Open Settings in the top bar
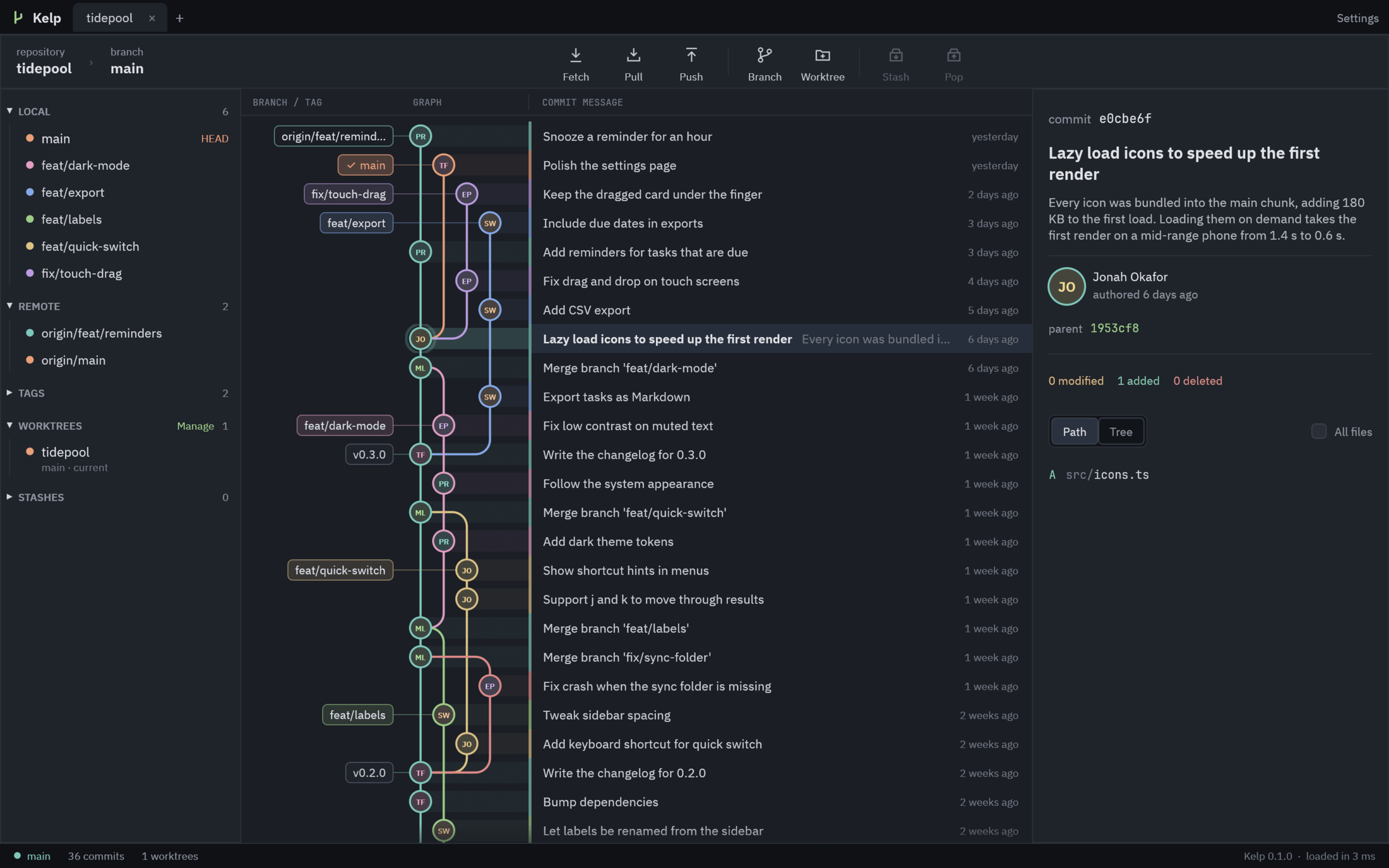The image size is (1389, 868). point(1357,18)
